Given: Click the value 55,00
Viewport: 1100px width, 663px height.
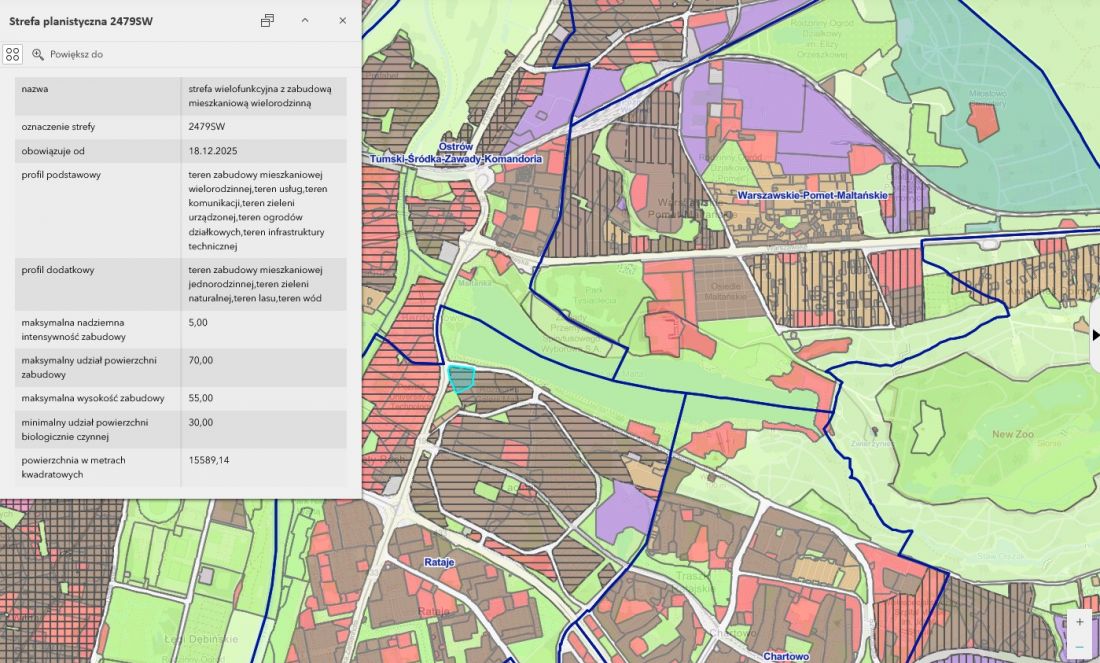Looking at the screenshot, I should (201, 399).
